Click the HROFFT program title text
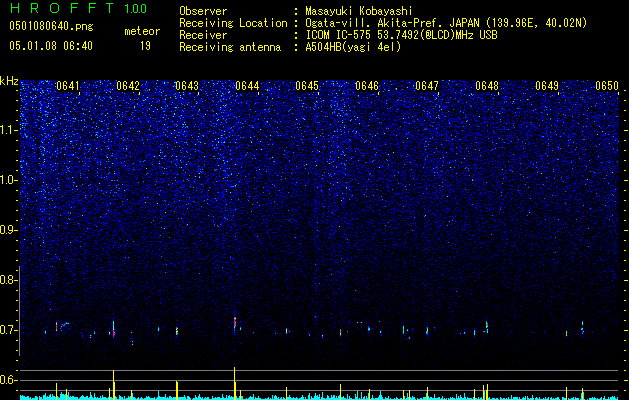 pyautogui.click(x=61, y=8)
